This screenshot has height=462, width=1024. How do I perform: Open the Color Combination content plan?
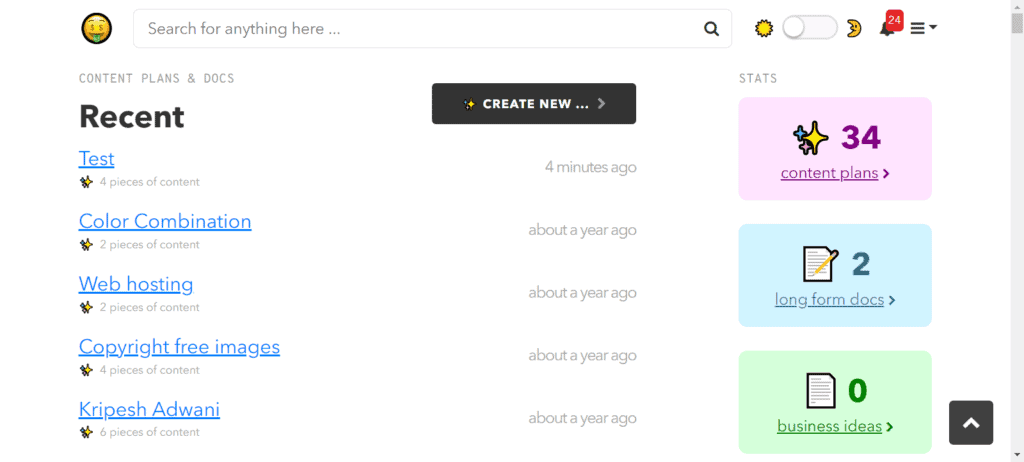click(x=165, y=221)
